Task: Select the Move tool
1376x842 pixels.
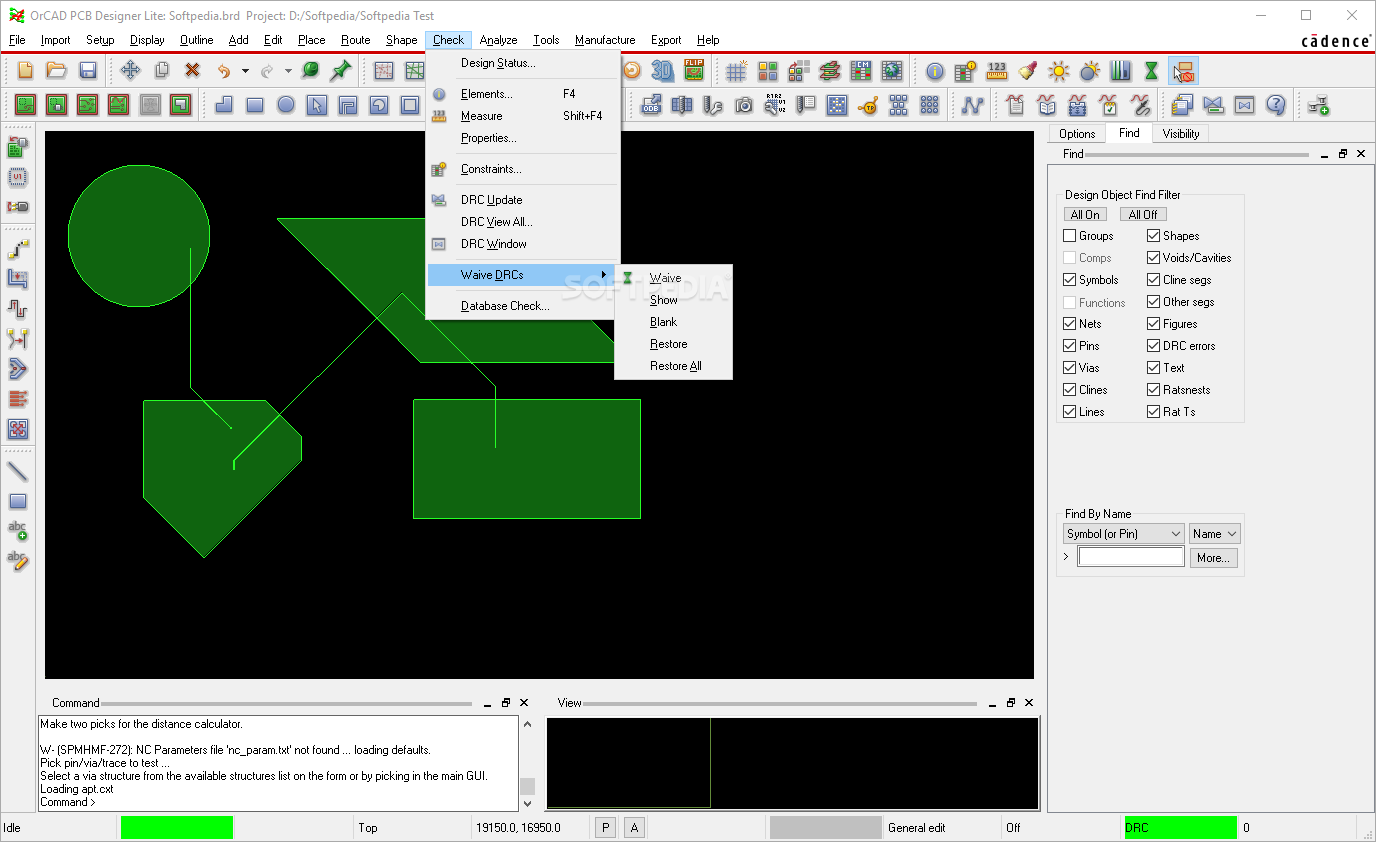Action: 130,70
